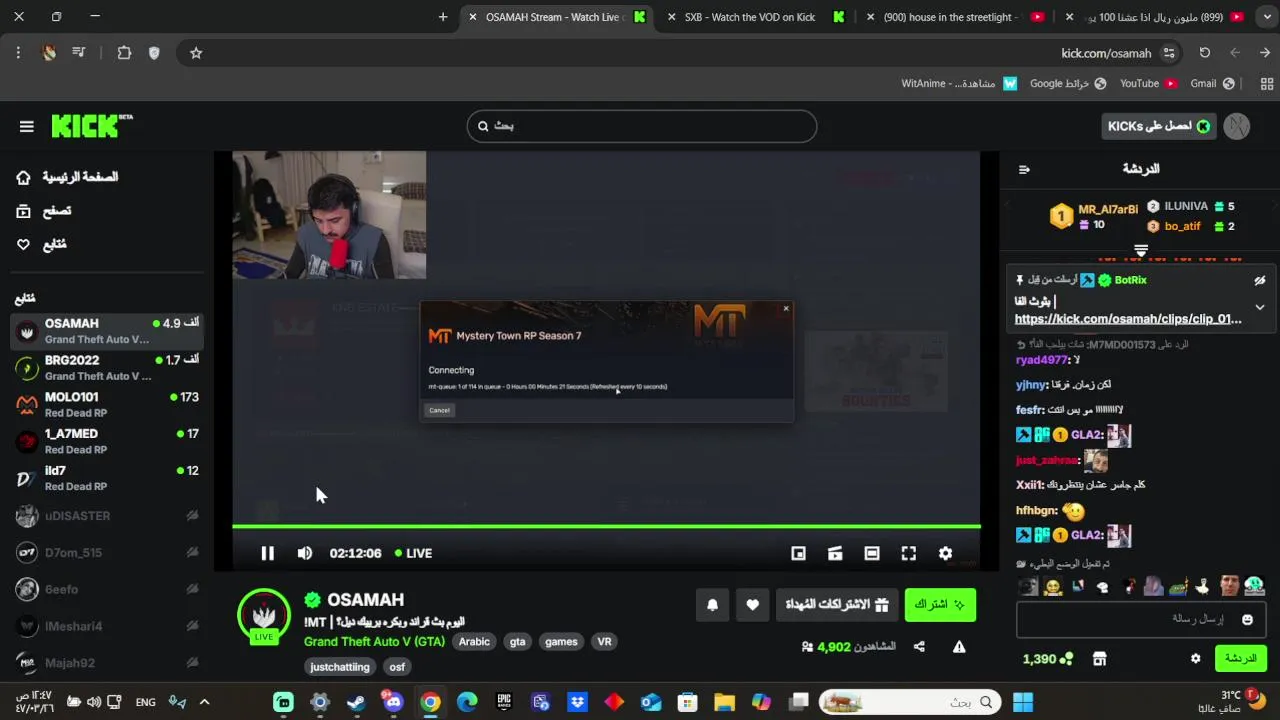Jump to LIVE in the player
Screen dimensions: 1280x720
click(413, 553)
